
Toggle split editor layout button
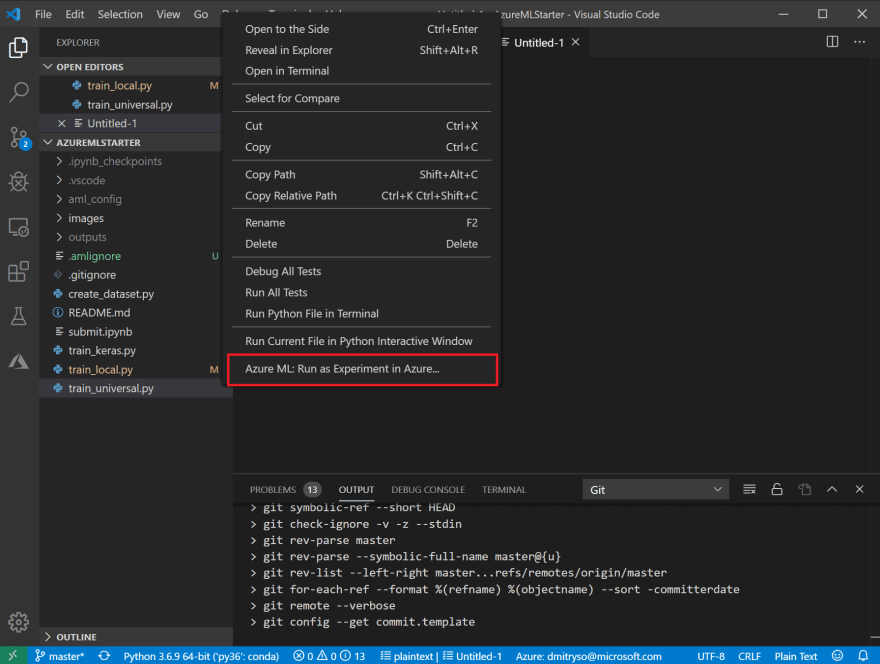point(832,42)
